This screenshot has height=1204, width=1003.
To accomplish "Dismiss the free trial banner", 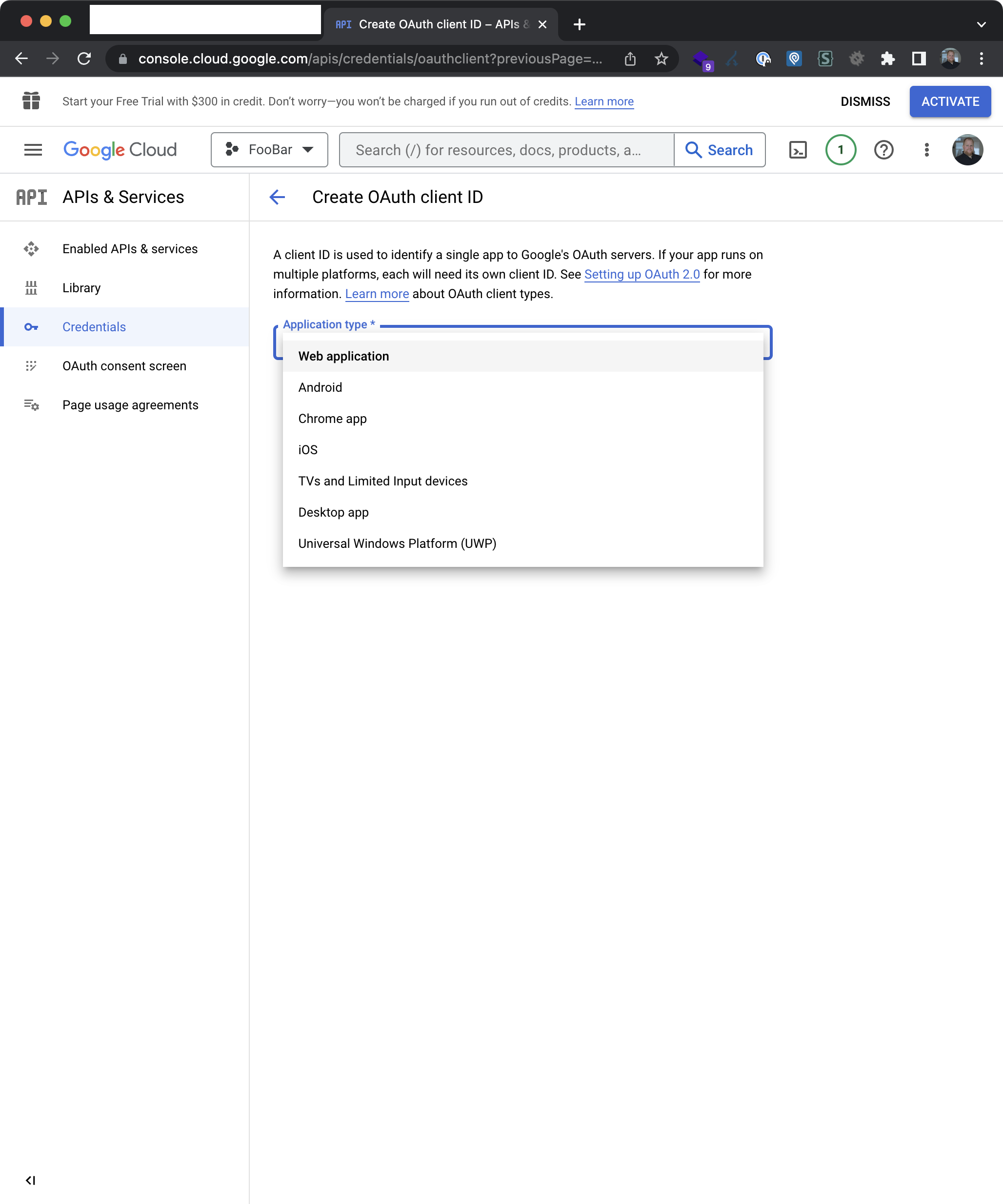I will coord(865,101).
